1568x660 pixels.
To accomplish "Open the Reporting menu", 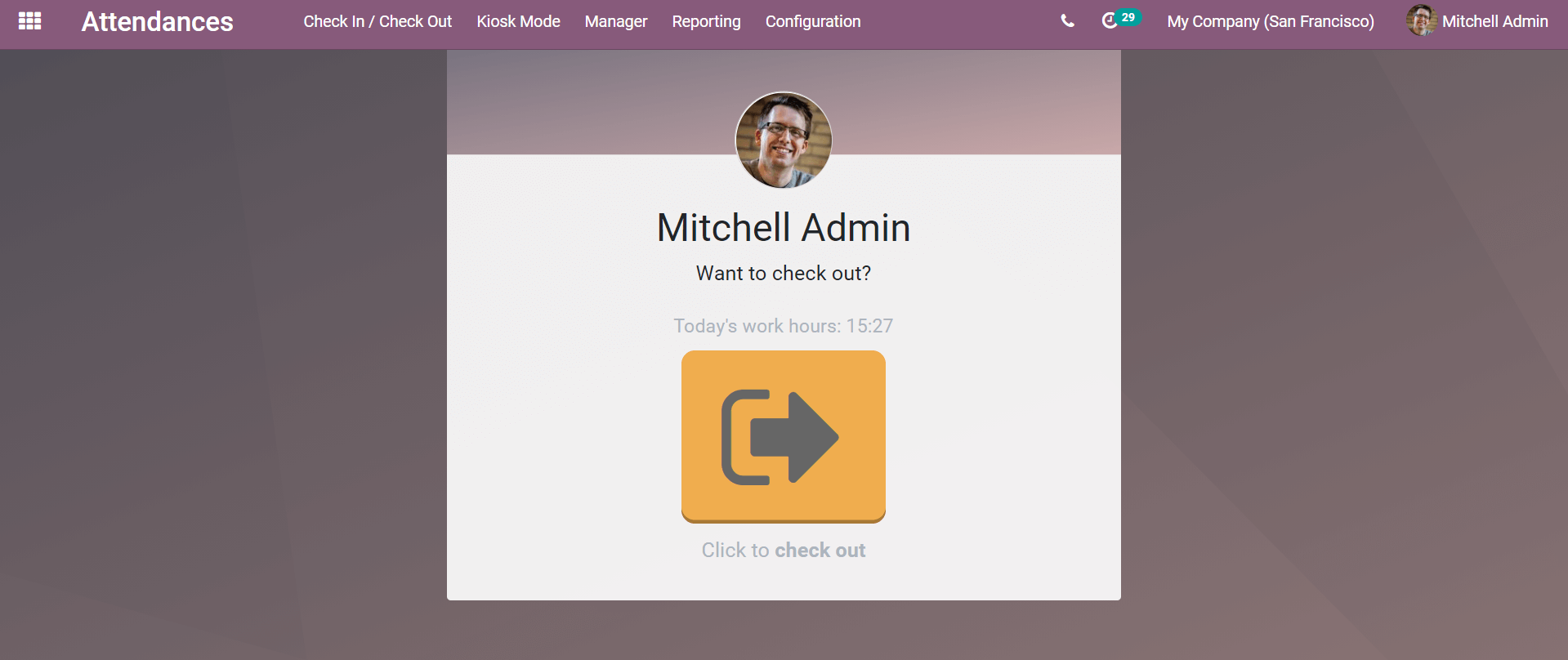I will [x=706, y=21].
